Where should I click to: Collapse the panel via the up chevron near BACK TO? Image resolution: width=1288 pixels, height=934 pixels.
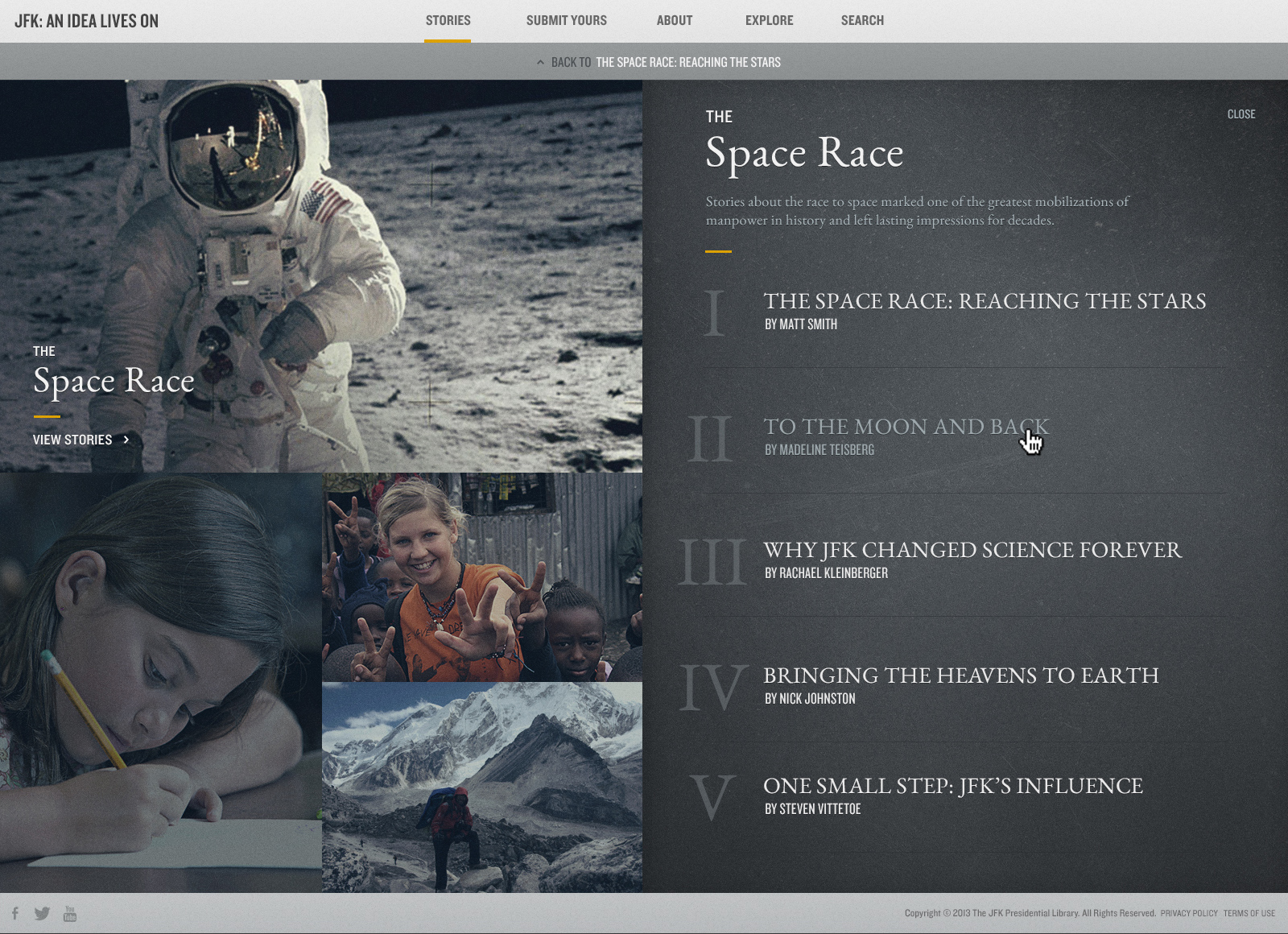(x=539, y=61)
